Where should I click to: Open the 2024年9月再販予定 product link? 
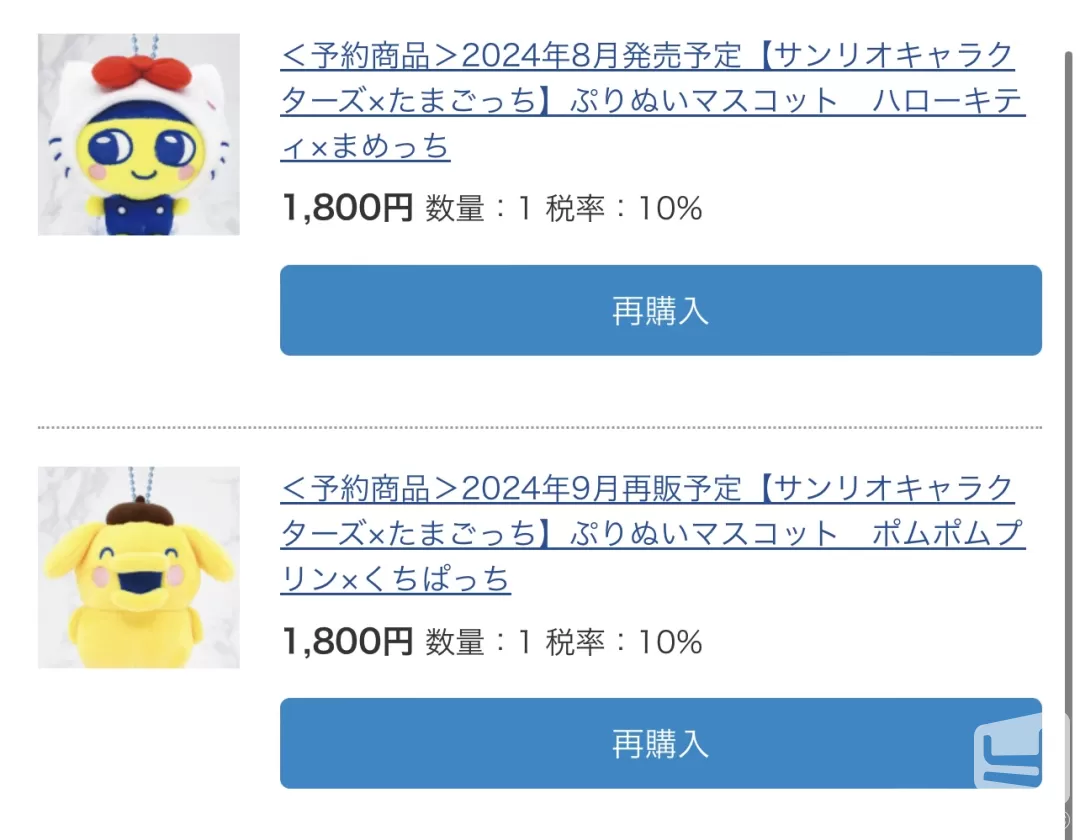[x=653, y=534]
